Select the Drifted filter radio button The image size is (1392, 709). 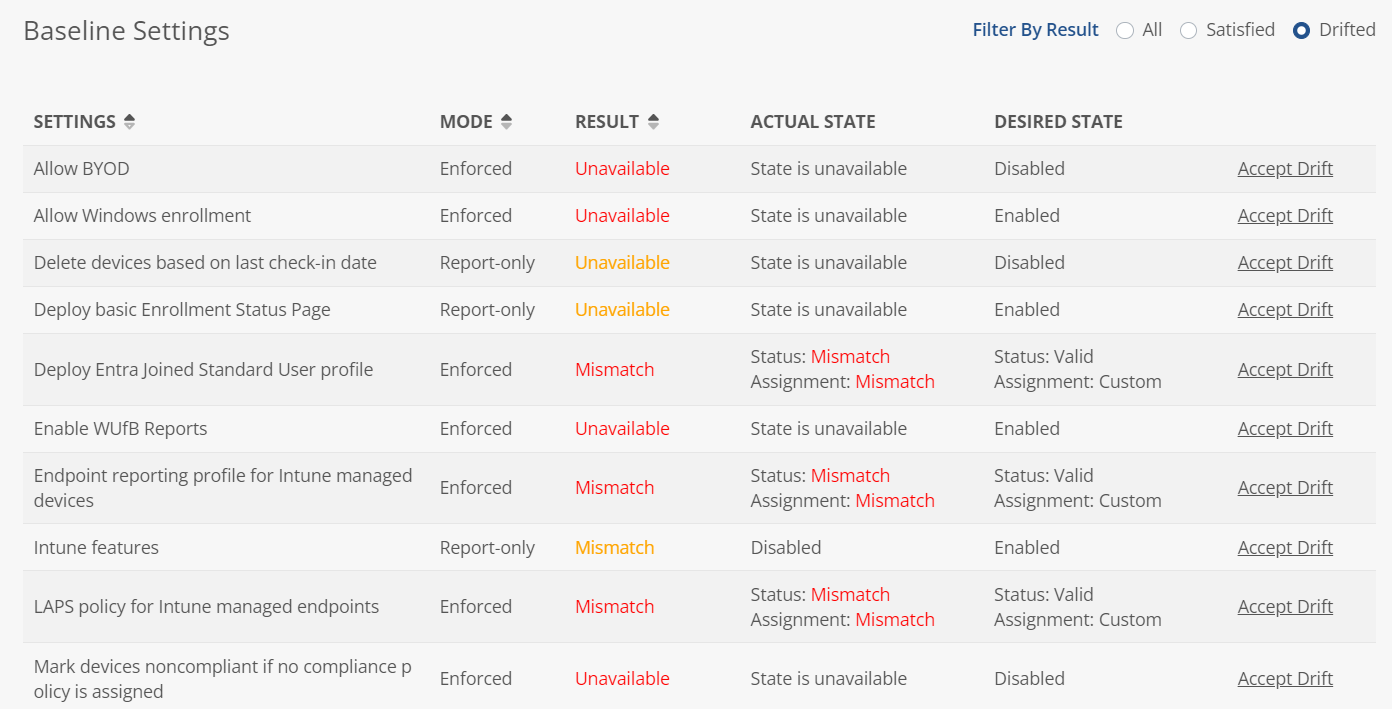1301,31
